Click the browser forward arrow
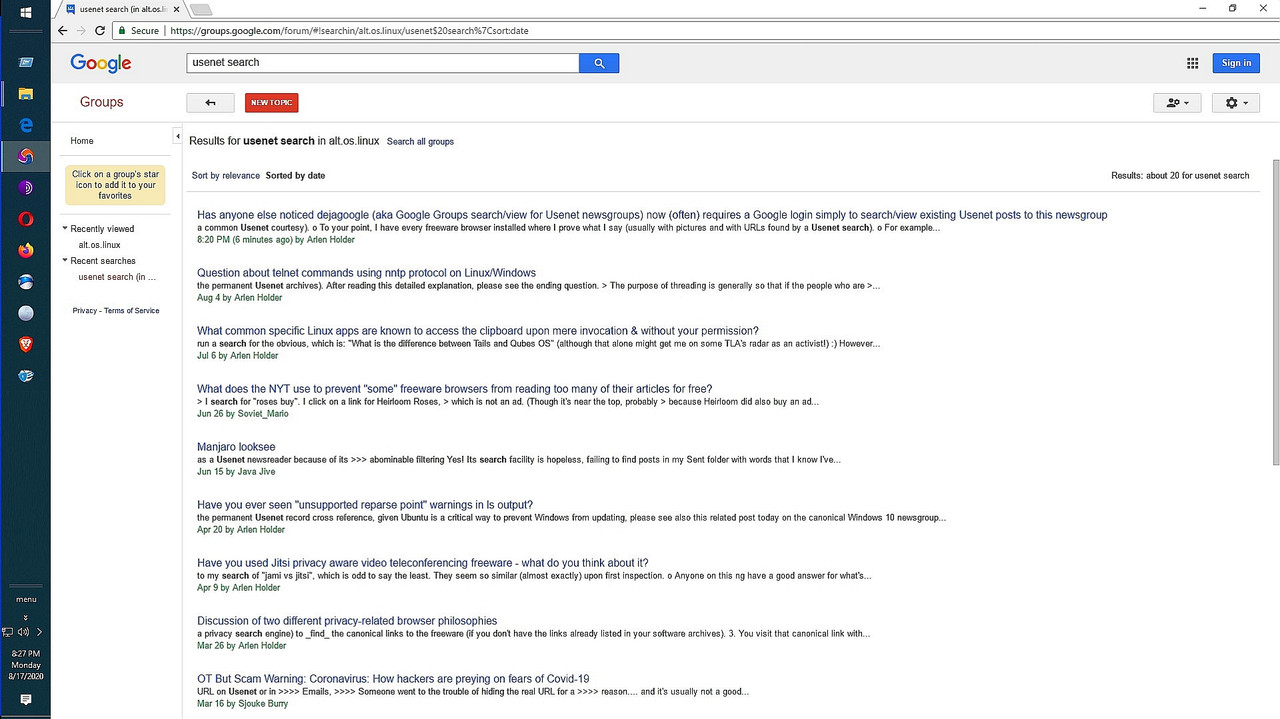The image size is (1280, 719). (x=81, y=30)
